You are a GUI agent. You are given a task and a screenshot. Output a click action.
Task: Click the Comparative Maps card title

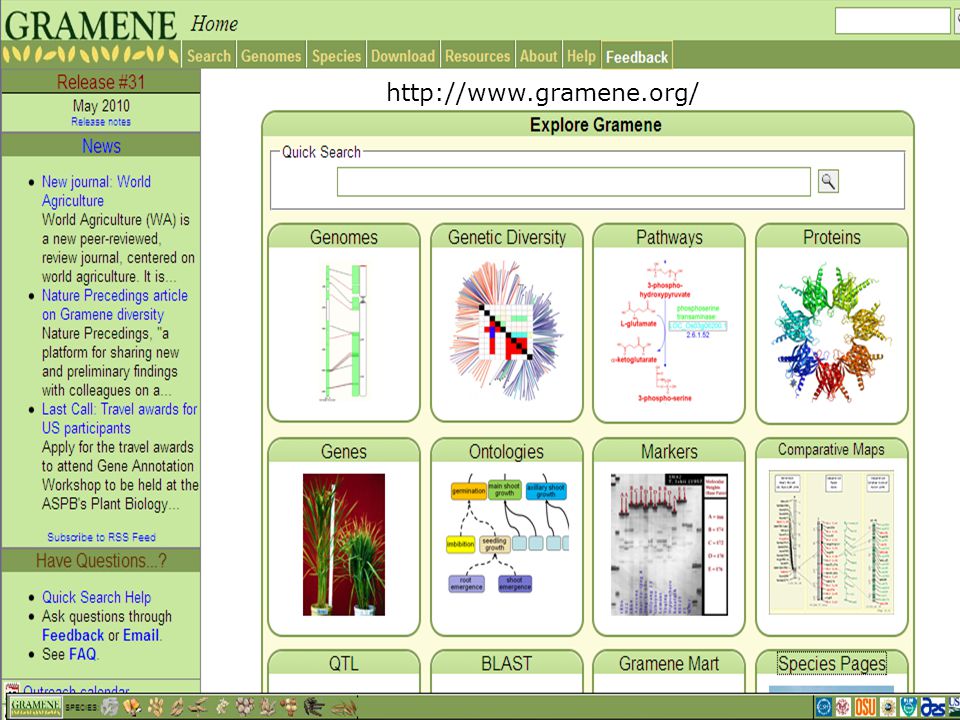(x=831, y=449)
